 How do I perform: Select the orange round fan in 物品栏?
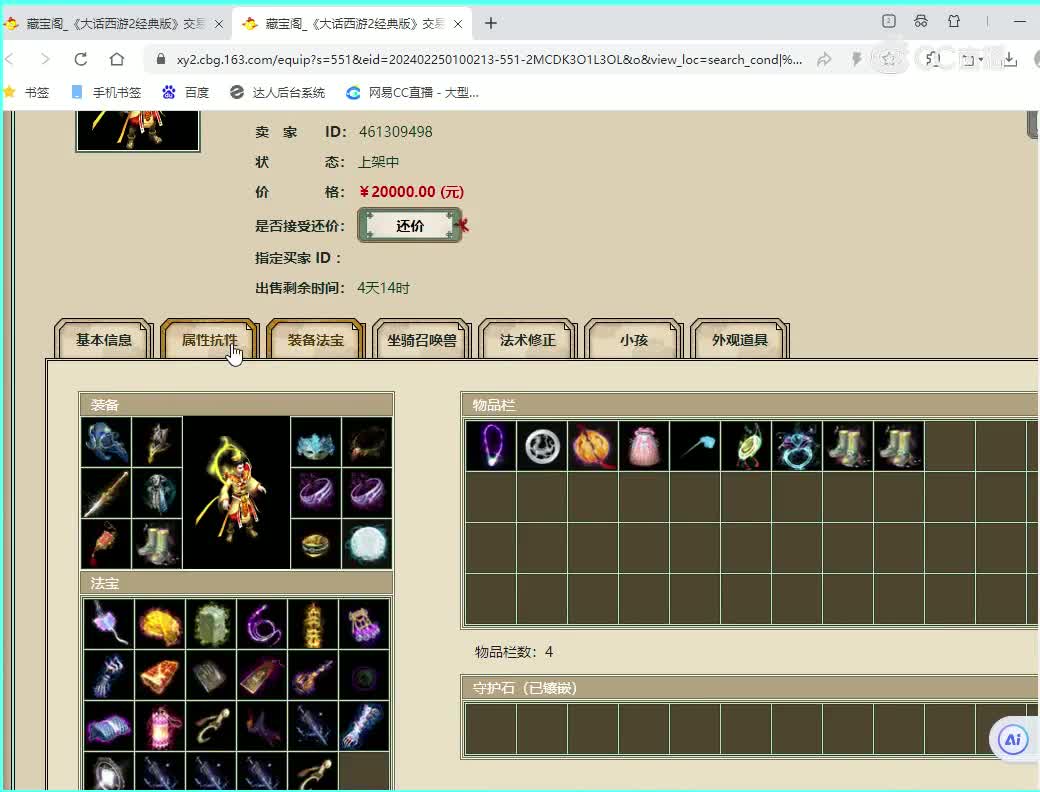click(x=593, y=446)
